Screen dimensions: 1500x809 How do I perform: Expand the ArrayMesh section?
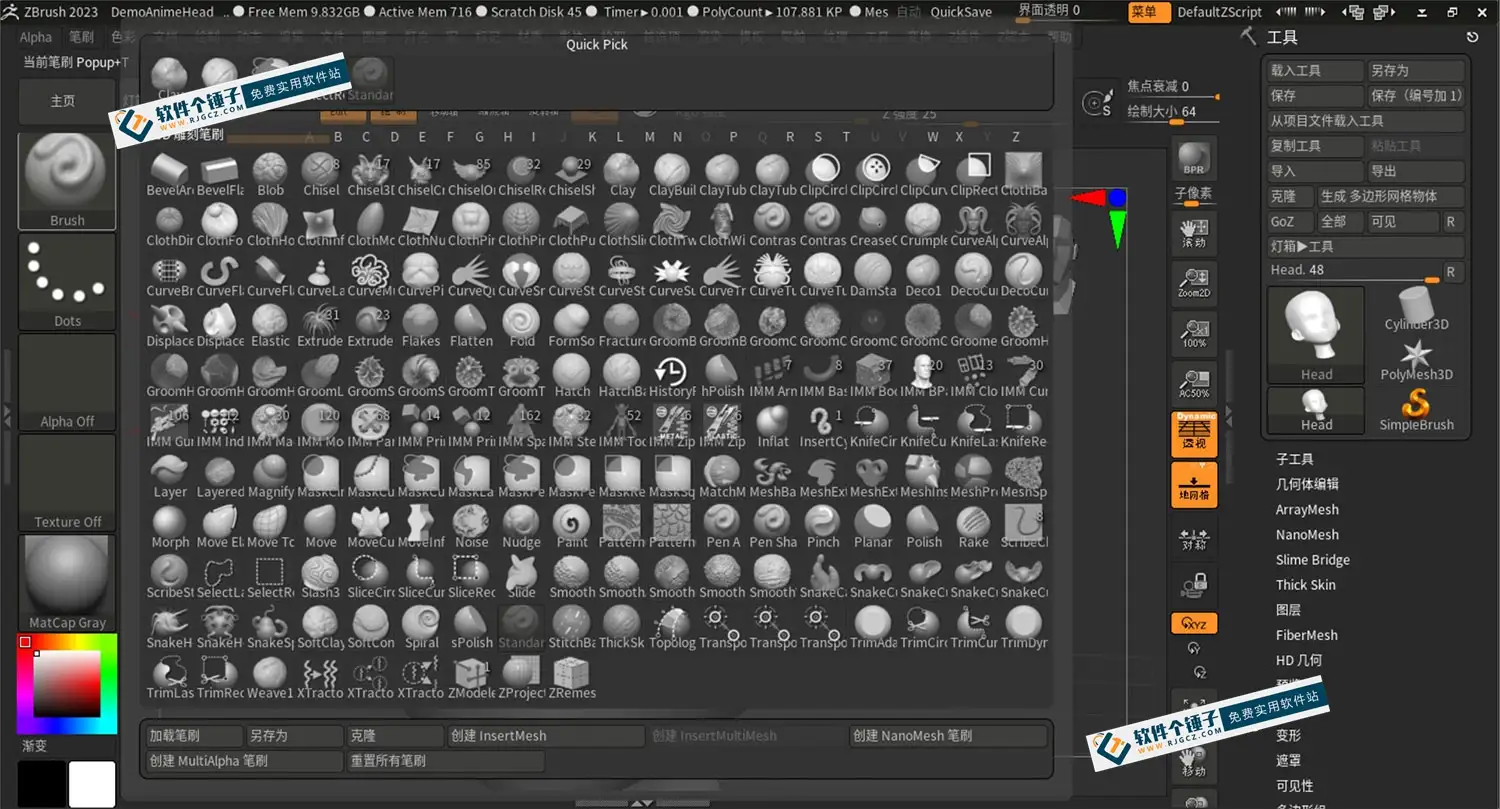1307,509
